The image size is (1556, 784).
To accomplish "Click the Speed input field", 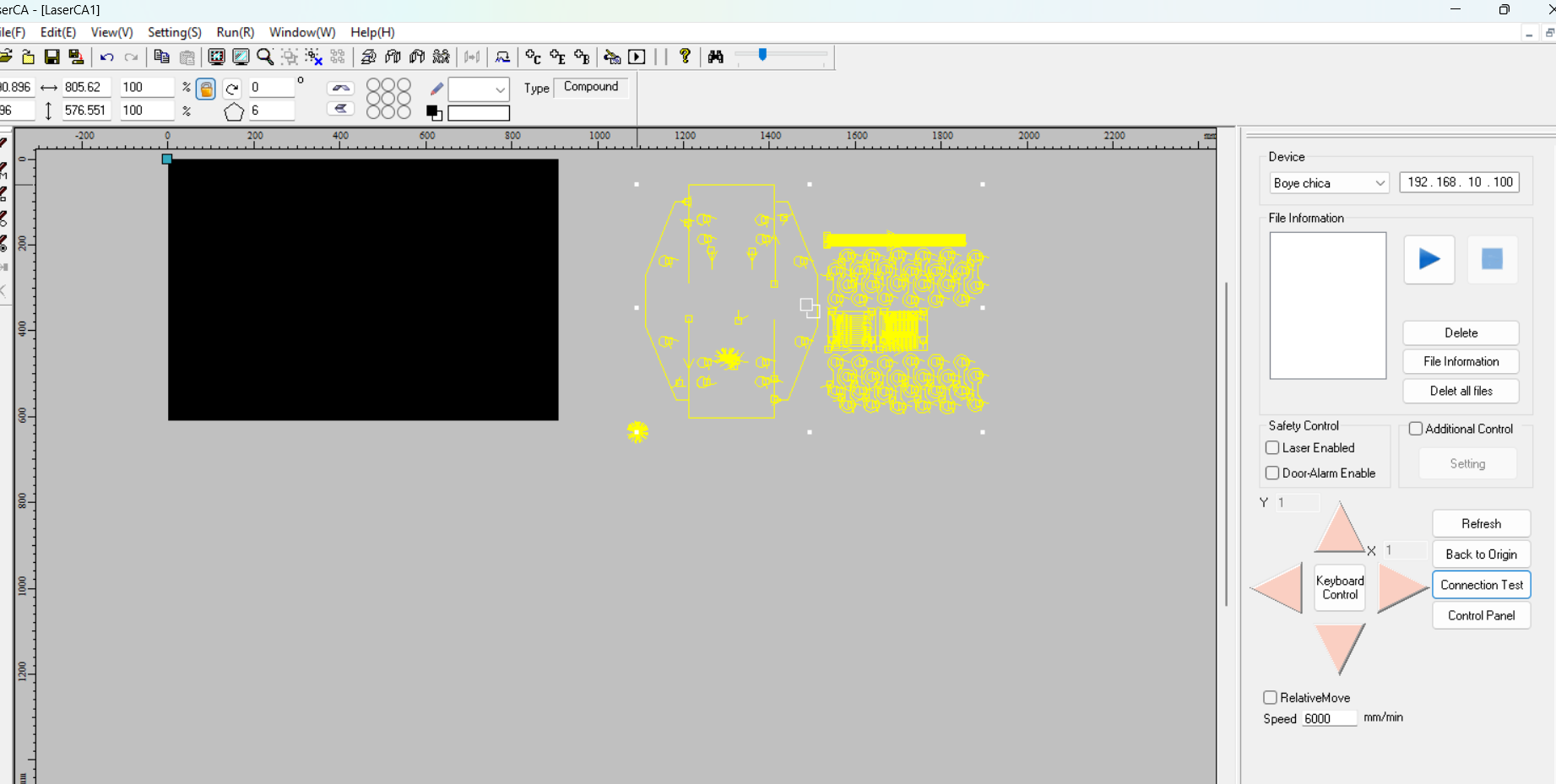I will point(1328,718).
